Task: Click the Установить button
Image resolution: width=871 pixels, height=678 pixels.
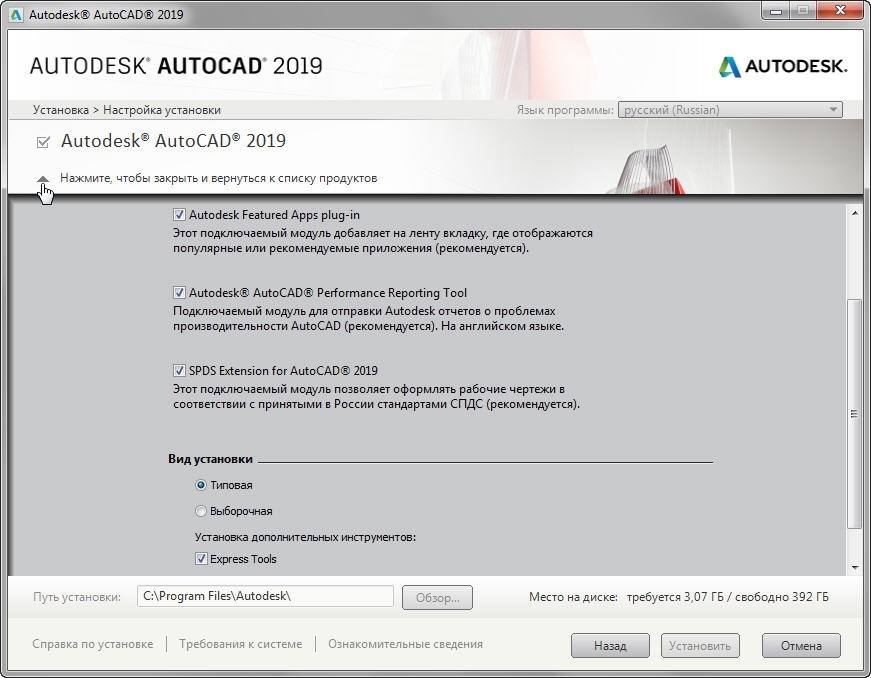Action: 700,646
